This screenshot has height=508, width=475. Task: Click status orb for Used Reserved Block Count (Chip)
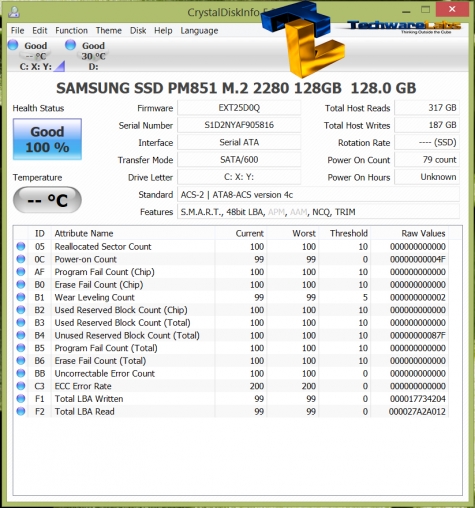coord(21,310)
